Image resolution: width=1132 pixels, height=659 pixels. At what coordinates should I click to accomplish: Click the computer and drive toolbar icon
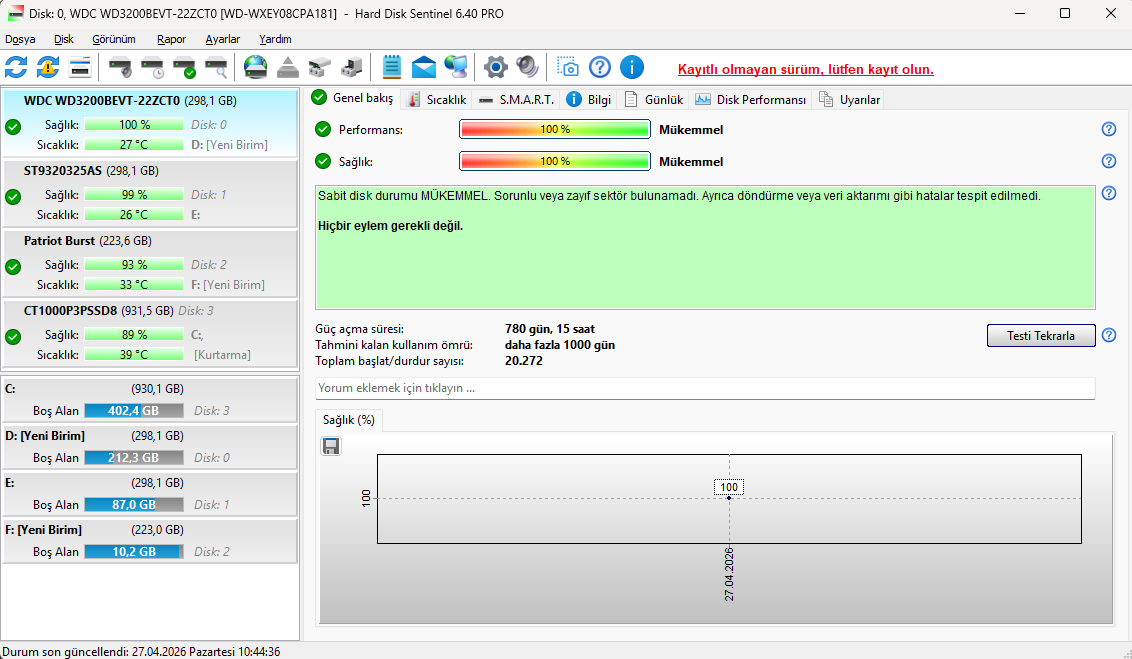(352, 67)
